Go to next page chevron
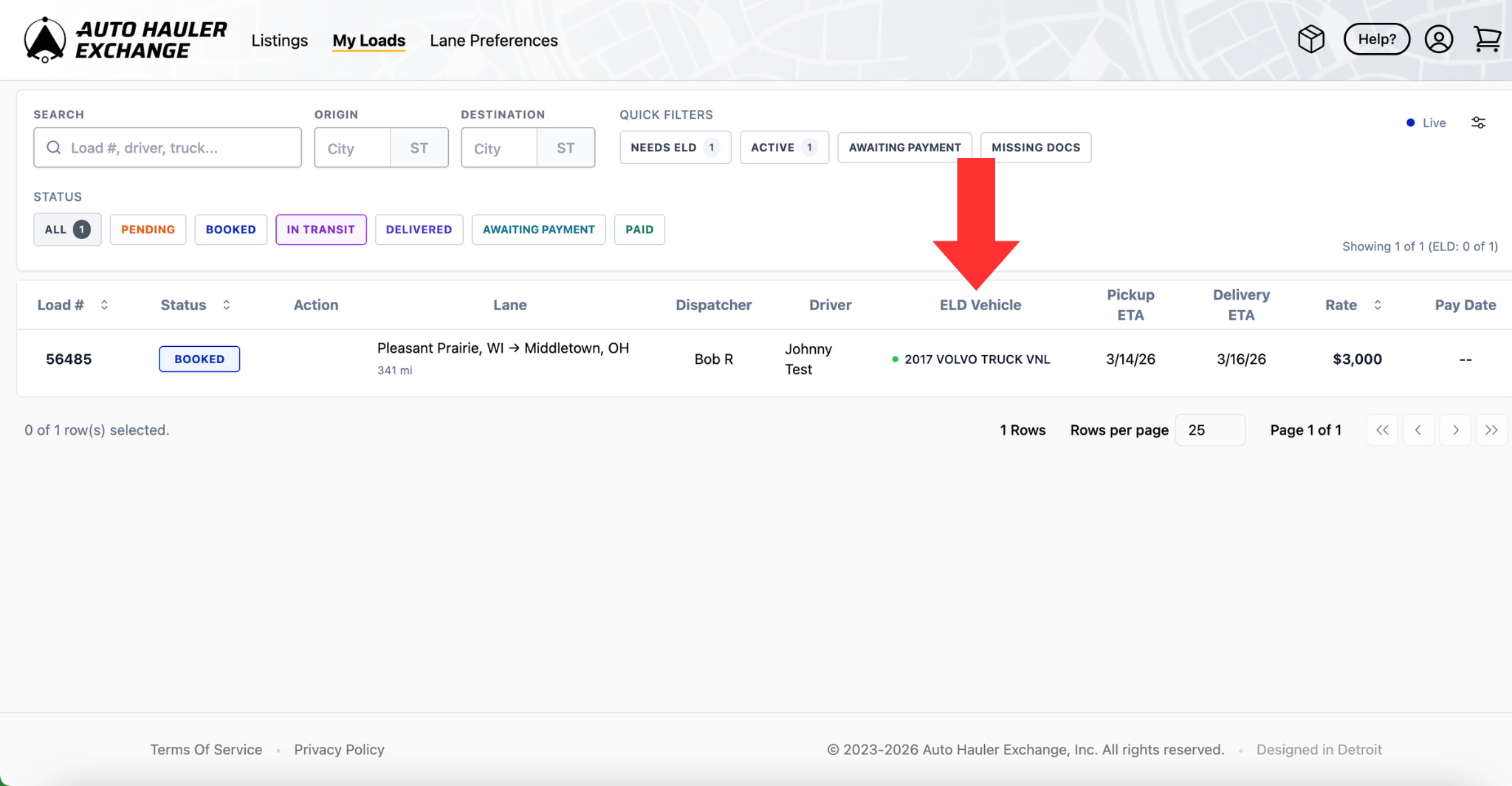The width and height of the screenshot is (1512, 786). tap(1455, 430)
